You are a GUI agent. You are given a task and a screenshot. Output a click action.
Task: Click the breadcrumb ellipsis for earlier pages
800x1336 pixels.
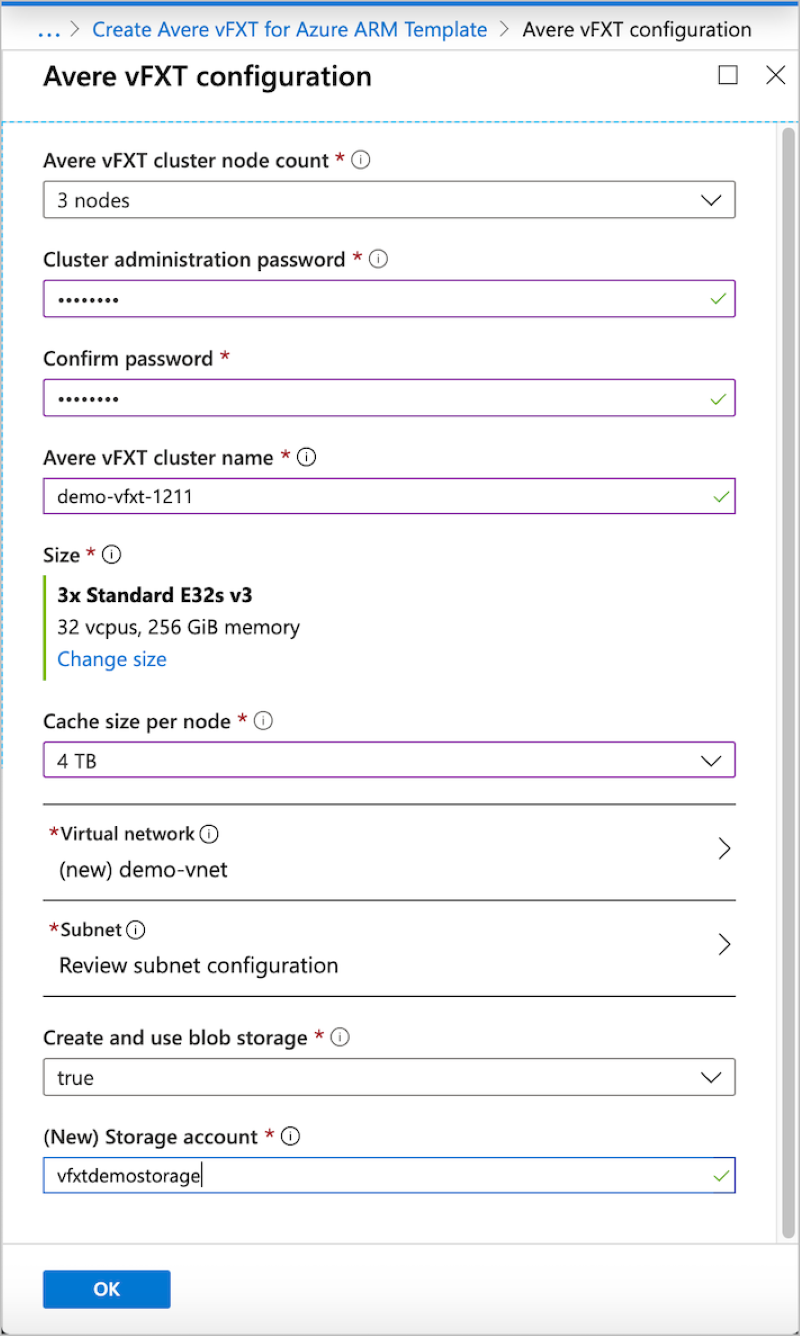[49, 30]
